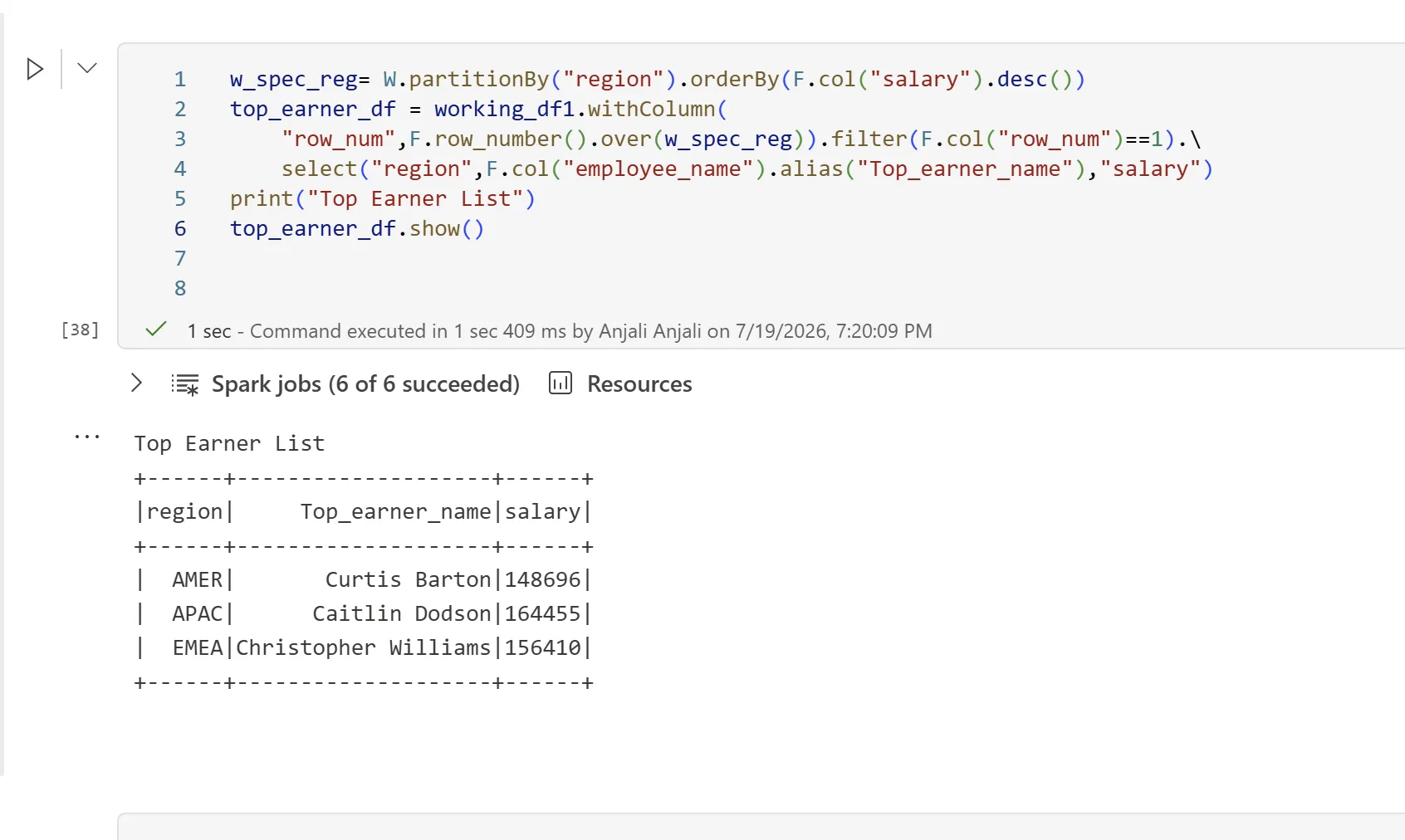Select the EMEA row region value
Image resolution: width=1405 pixels, height=840 pixels.
point(198,647)
